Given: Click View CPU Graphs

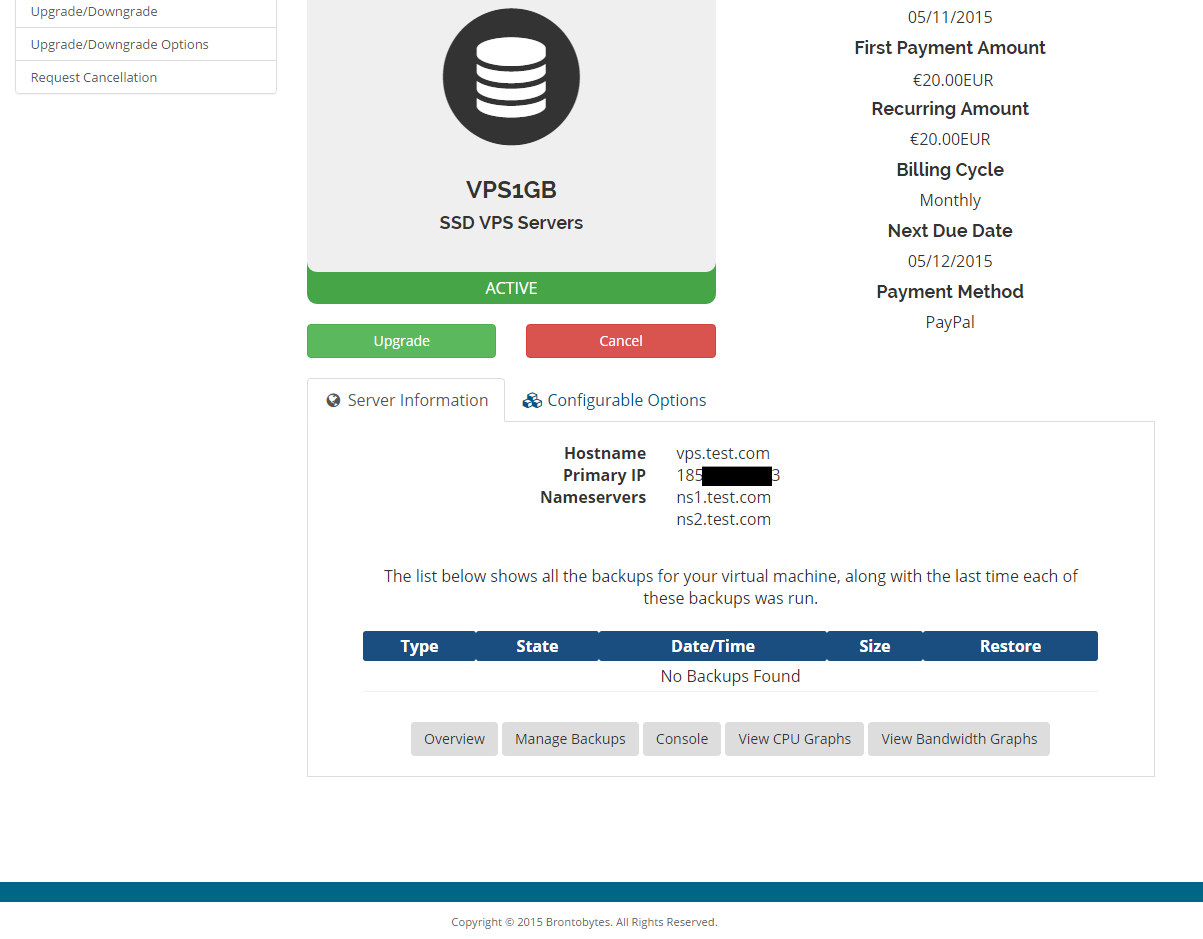Looking at the screenshot, I should click(x=794, y=739).
